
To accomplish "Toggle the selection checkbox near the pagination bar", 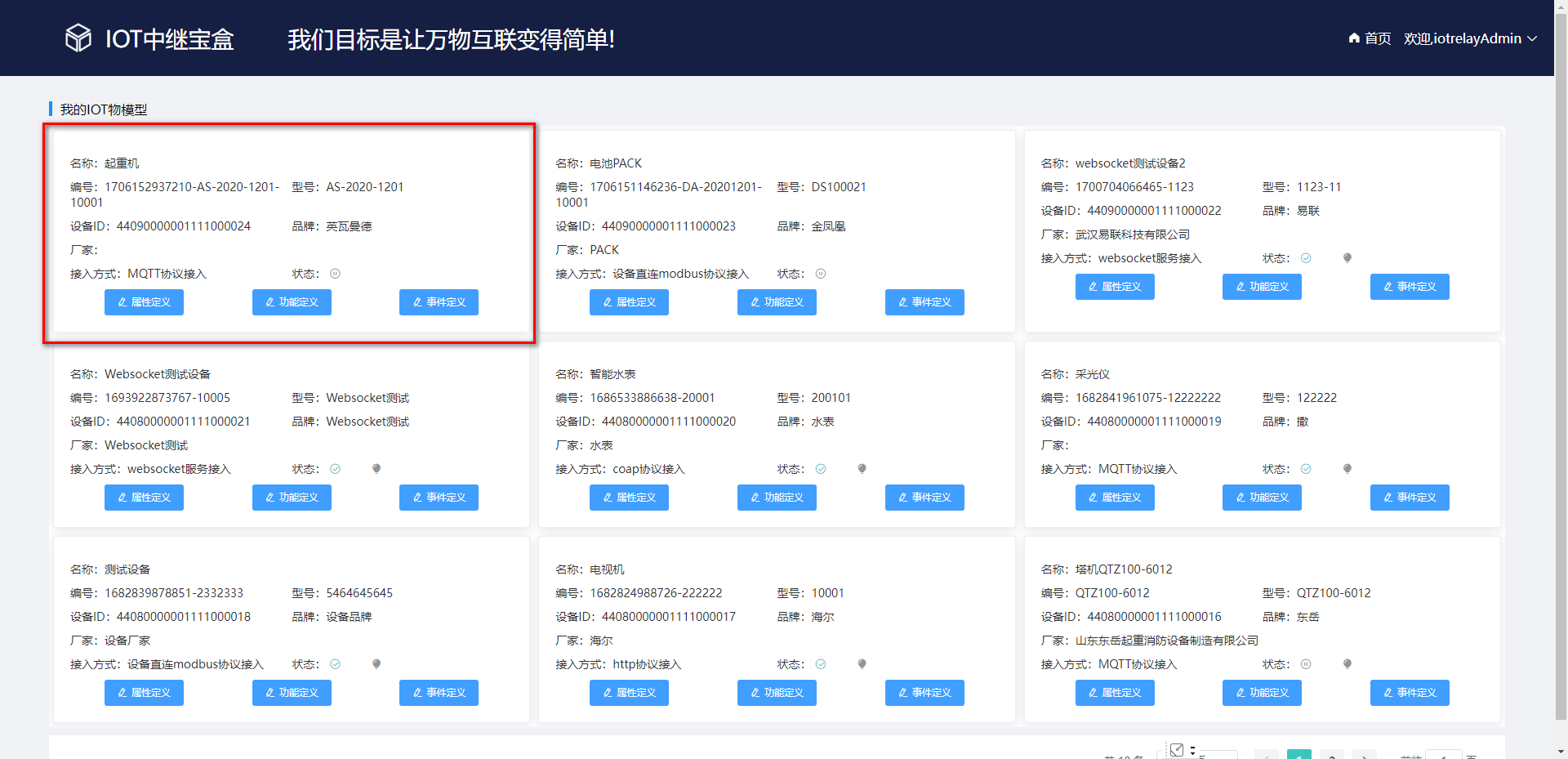I will click(1176, 749).
